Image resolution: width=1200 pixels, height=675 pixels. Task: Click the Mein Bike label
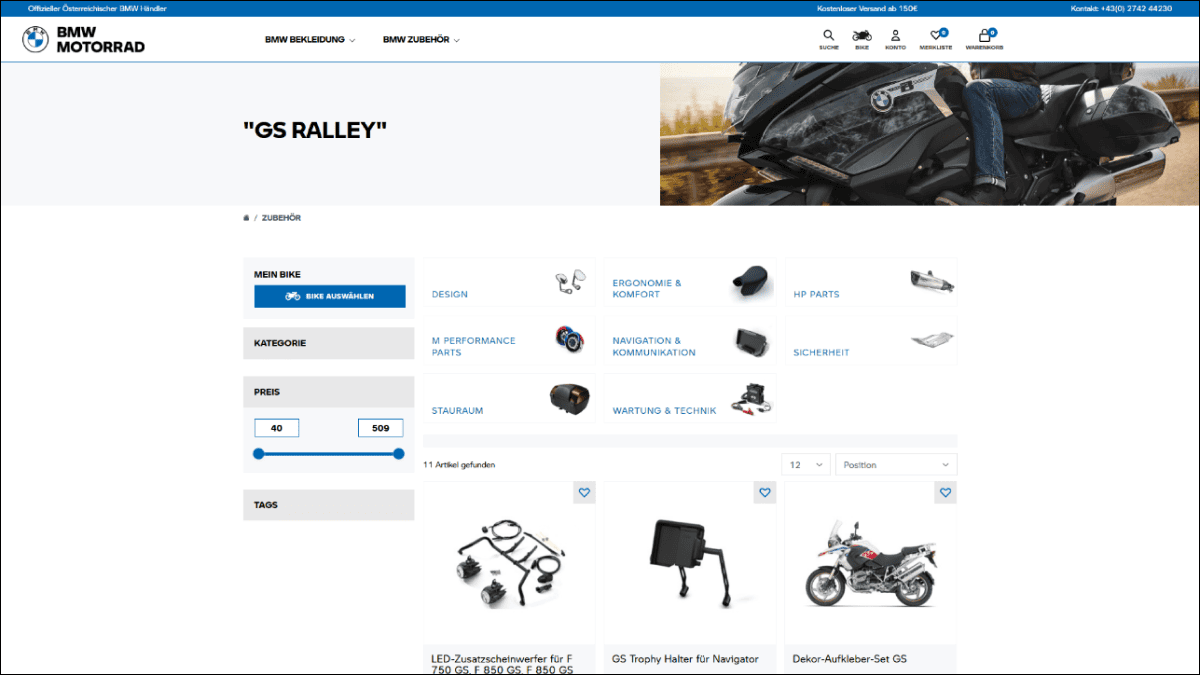pyautogui.click(x=277, y=274)
